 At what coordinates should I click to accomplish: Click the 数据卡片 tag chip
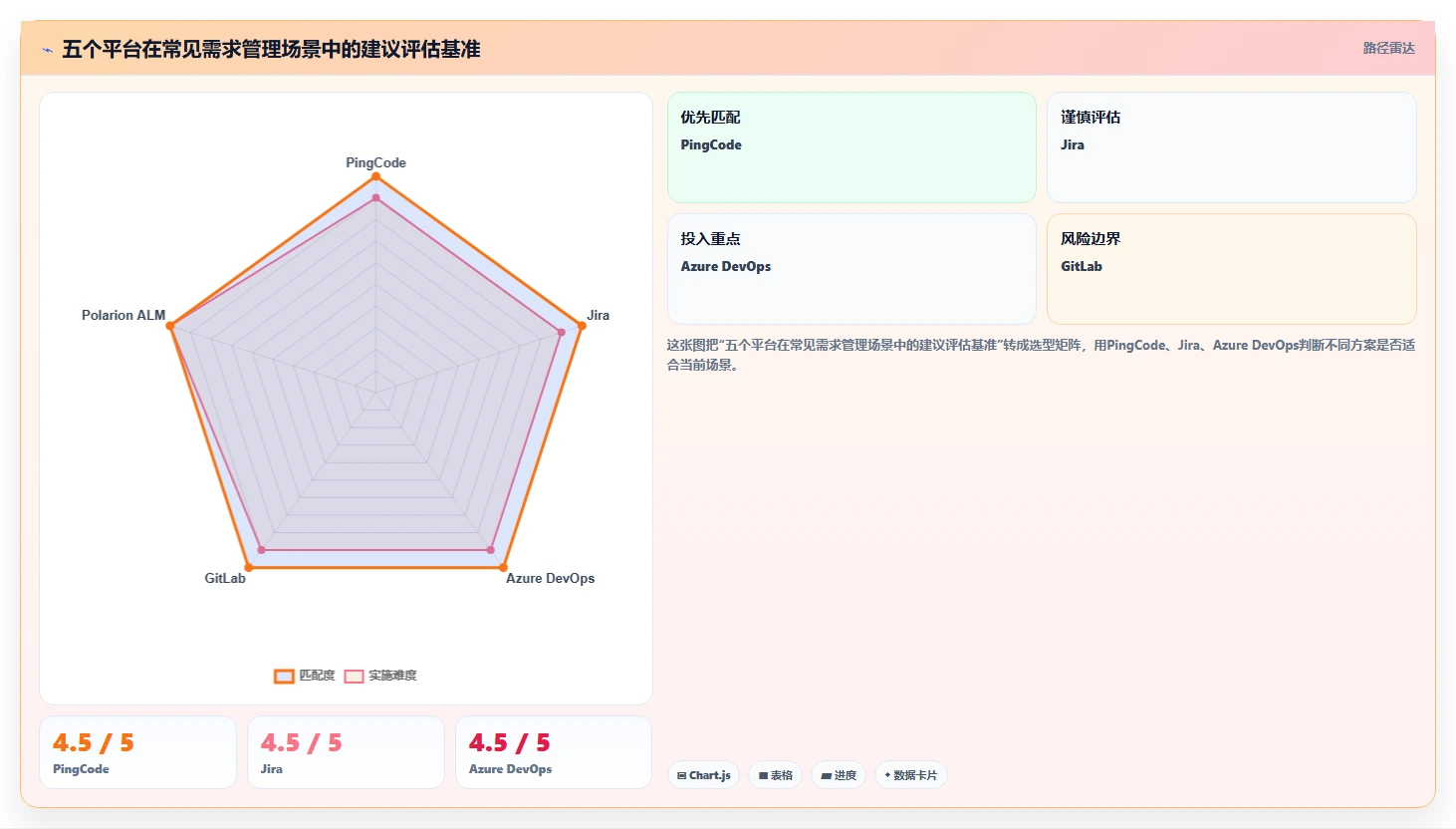coord(911,775)
